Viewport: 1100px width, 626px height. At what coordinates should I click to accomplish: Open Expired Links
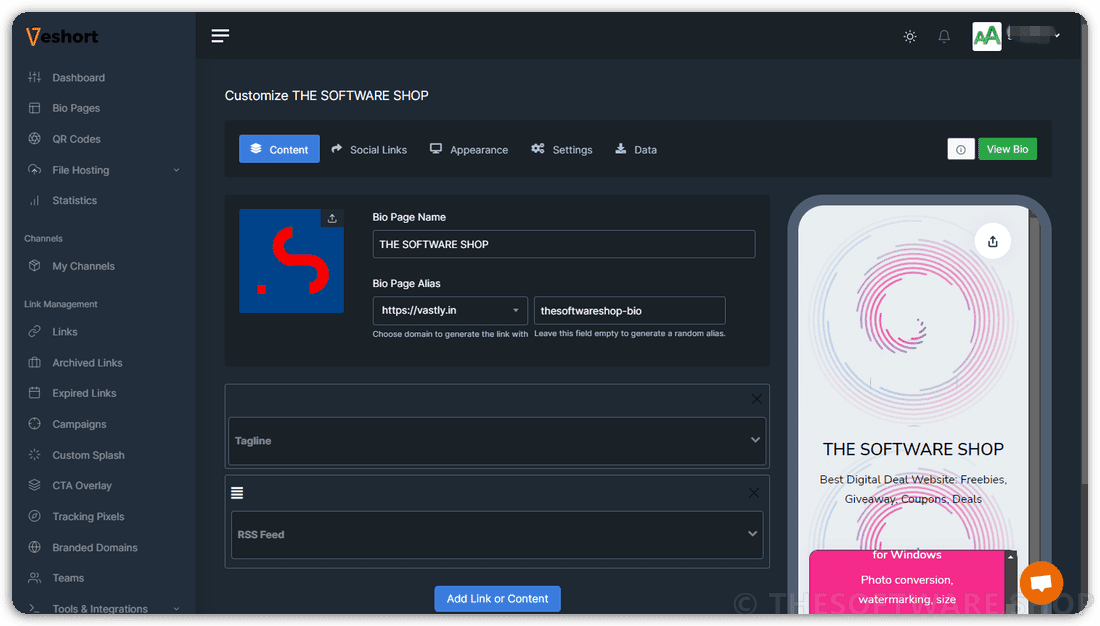pyautogui.click(x=84, y=393)
